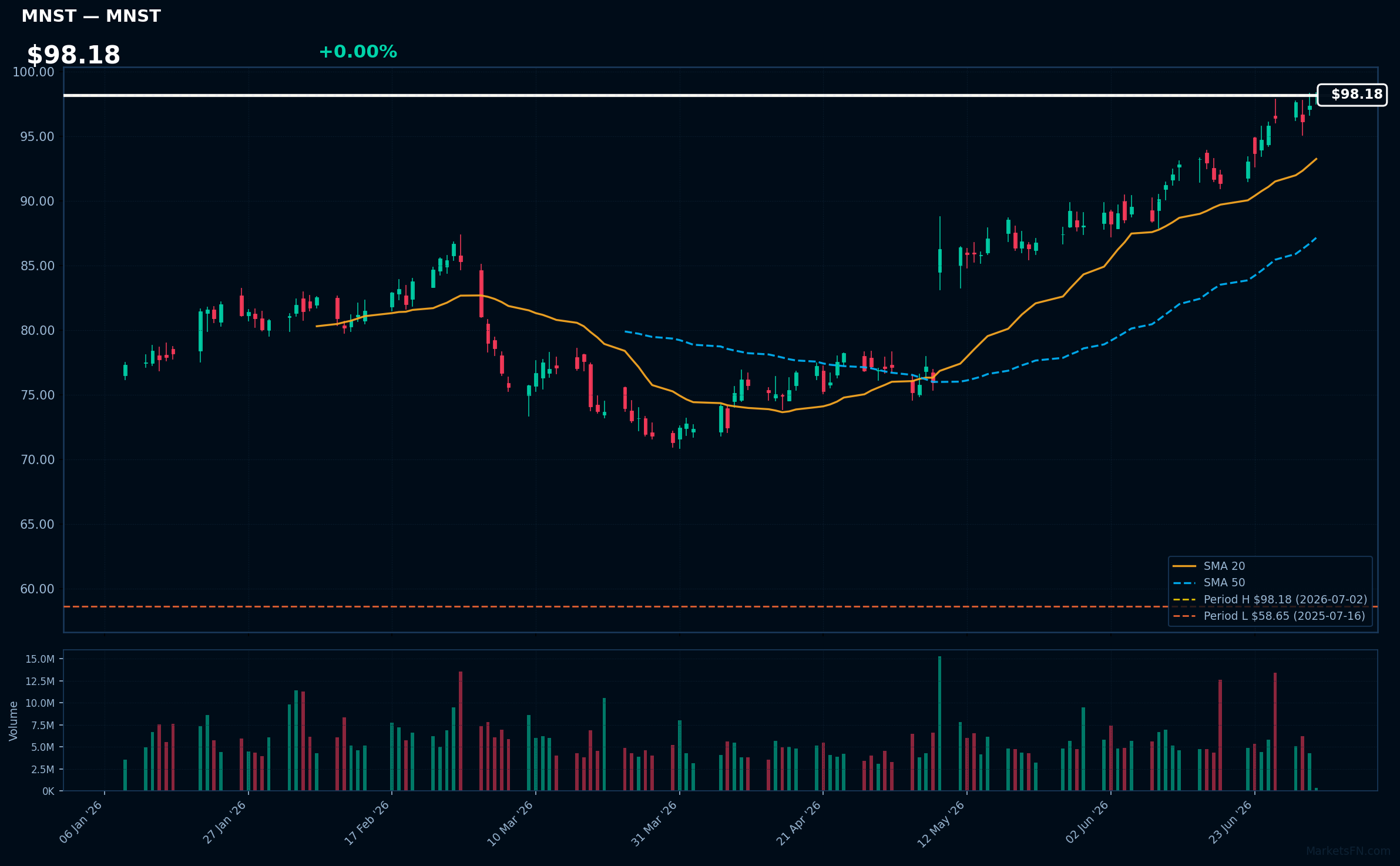Click the 0K volume axis label
This screenshot has height=866, width=1400.
[x=48, y=791]
